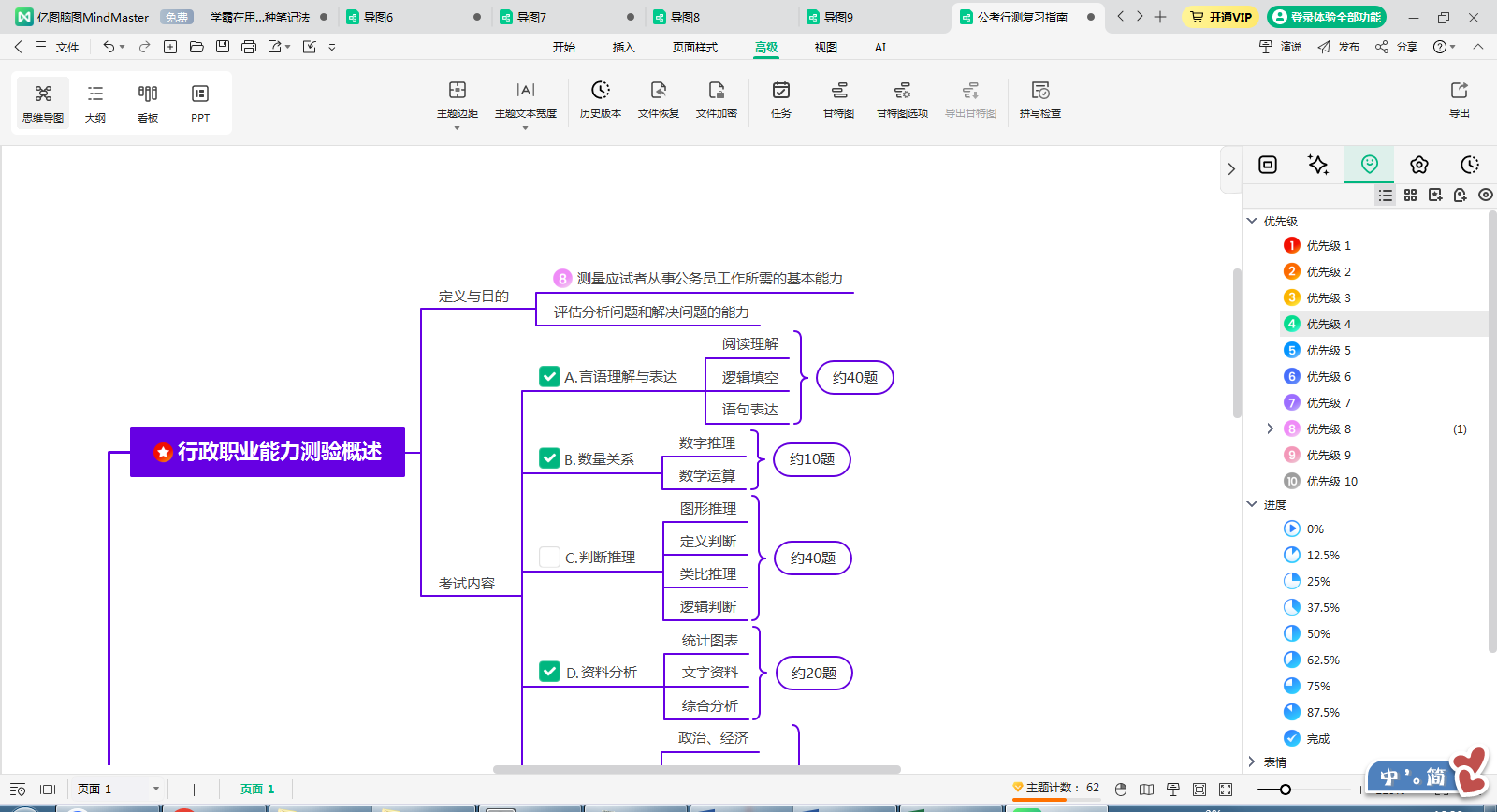Click the print icon
The width and height of the screenshot is (1497, 812).
(249, 47)
